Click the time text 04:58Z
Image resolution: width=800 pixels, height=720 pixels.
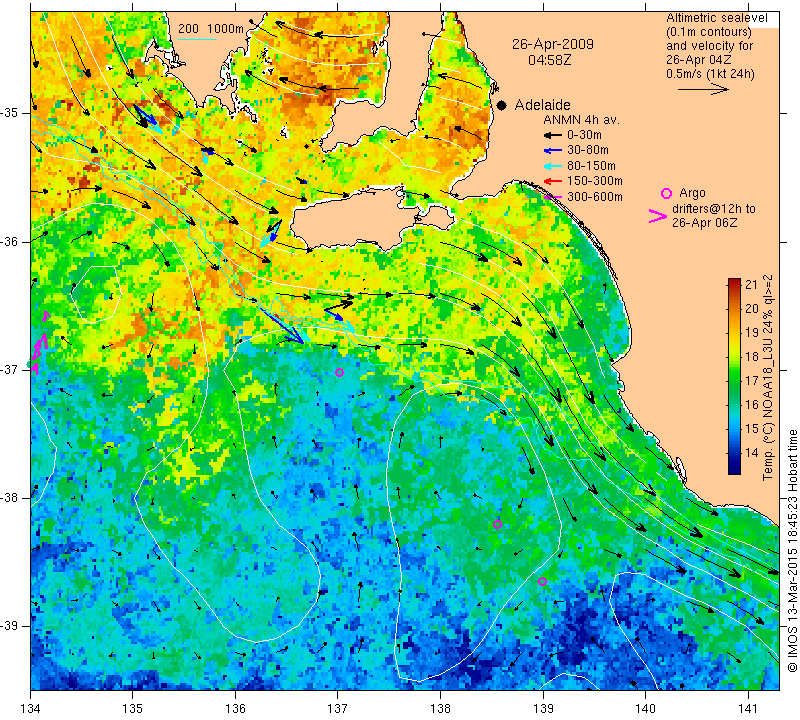tap(549, 60)
